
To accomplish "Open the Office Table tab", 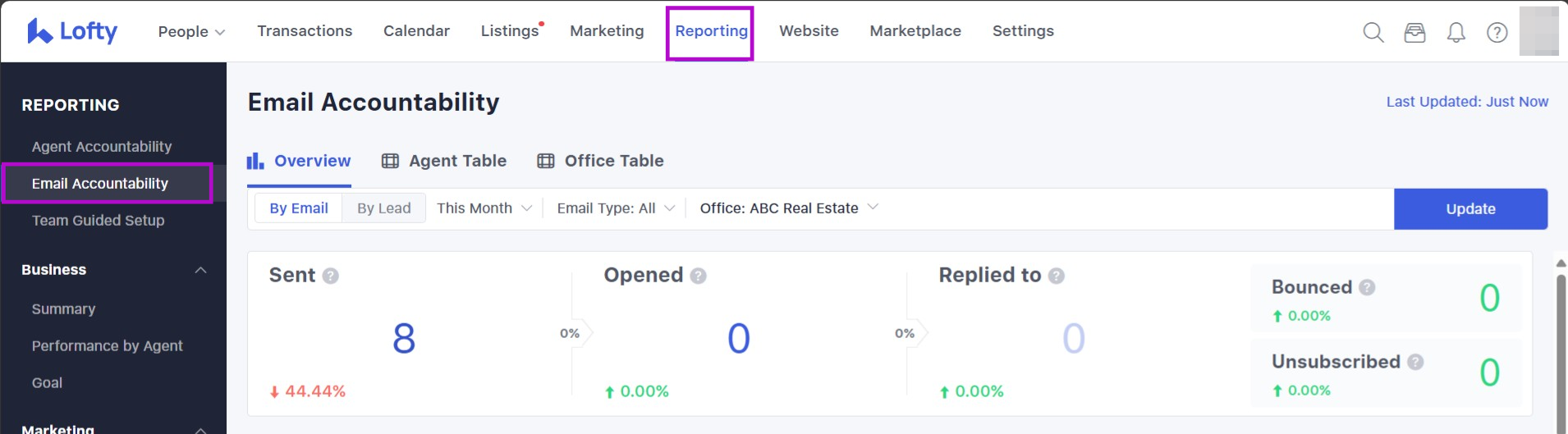I will (x=600, y=161).
